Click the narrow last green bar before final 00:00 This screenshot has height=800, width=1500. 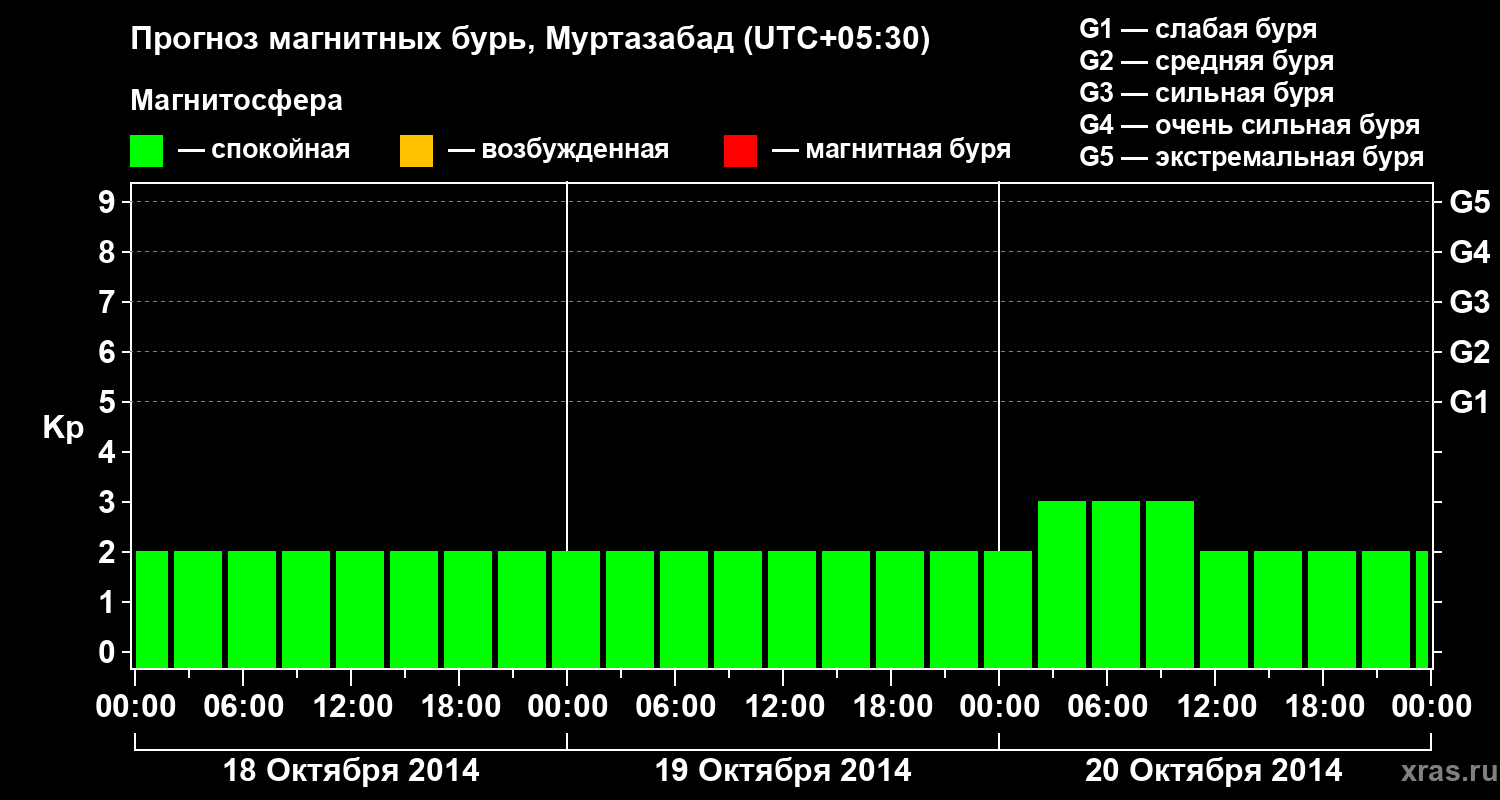(x=1422, y=609)
